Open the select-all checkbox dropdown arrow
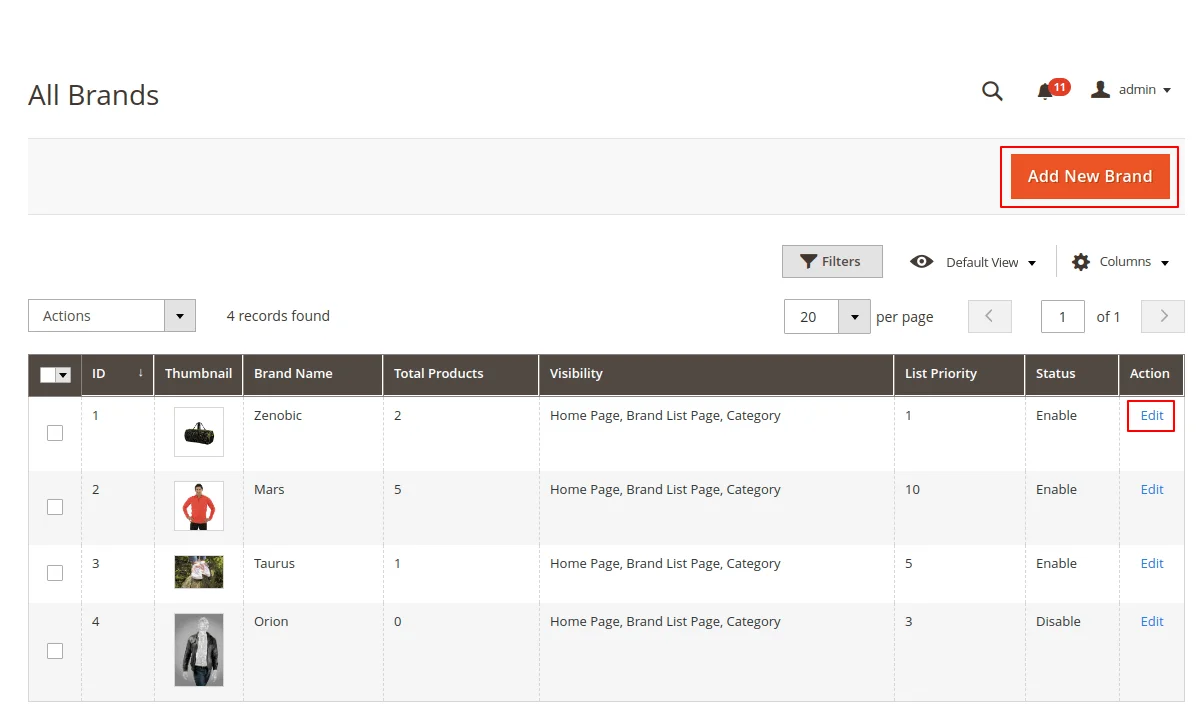The height and width of the screenshot is (712, 1202). (64, 375)
